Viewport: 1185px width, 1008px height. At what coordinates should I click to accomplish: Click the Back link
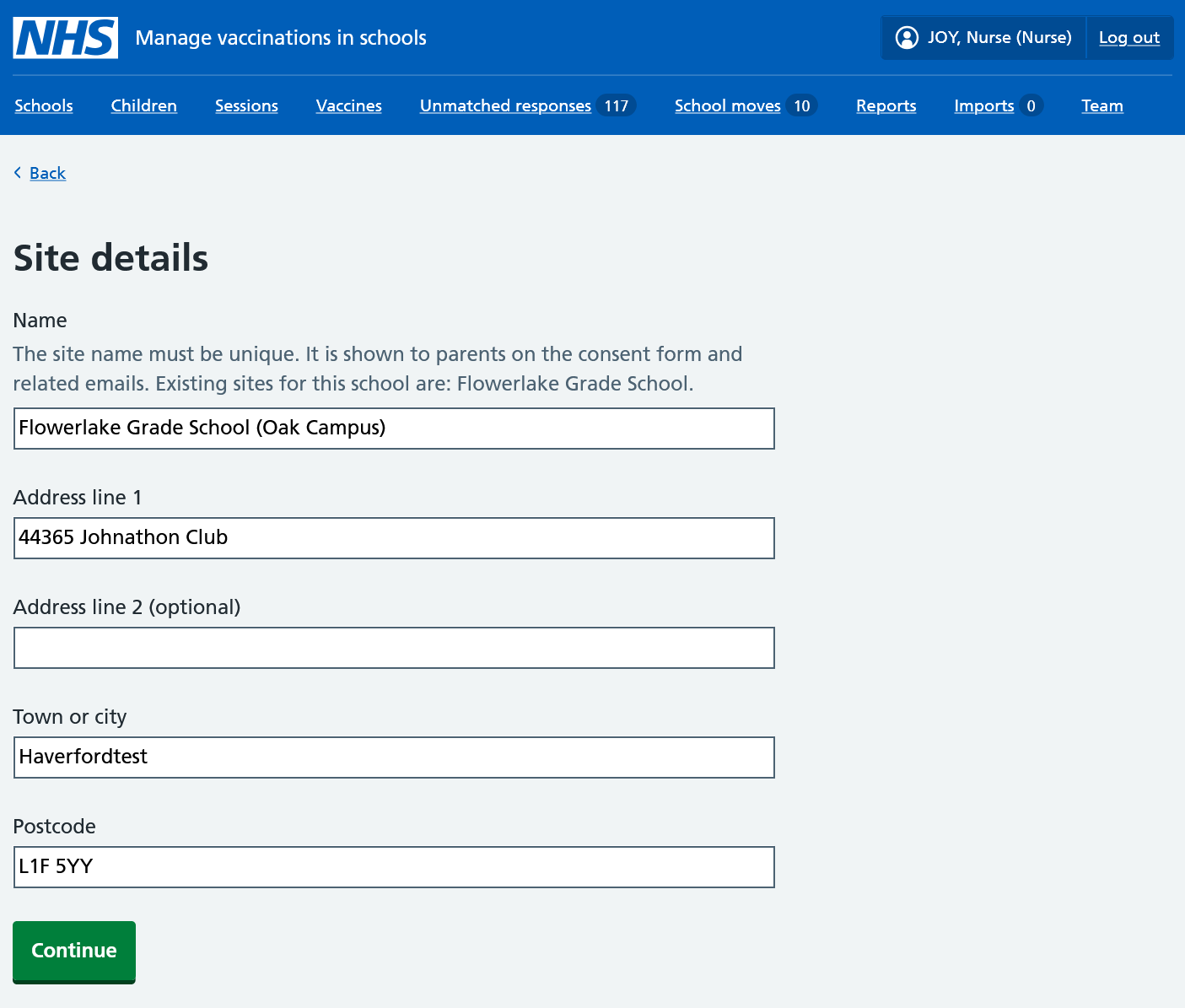point(47,173)
